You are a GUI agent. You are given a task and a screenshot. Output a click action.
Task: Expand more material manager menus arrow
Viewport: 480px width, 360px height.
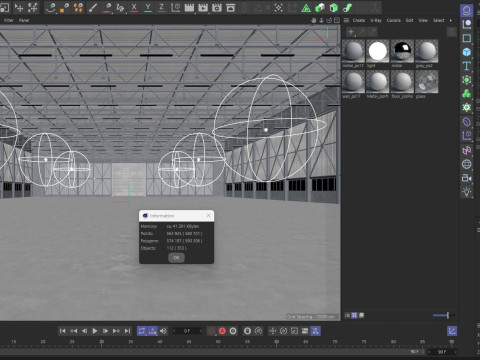(451, 20)
